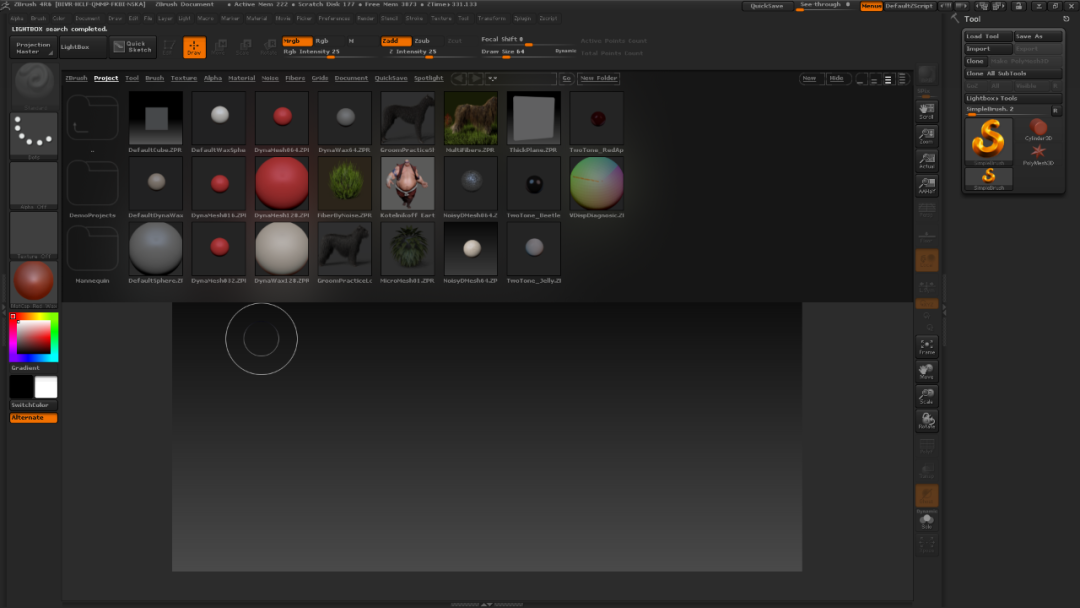
Task: Select the Zoom navigation icon
Action: coord(926,136)
